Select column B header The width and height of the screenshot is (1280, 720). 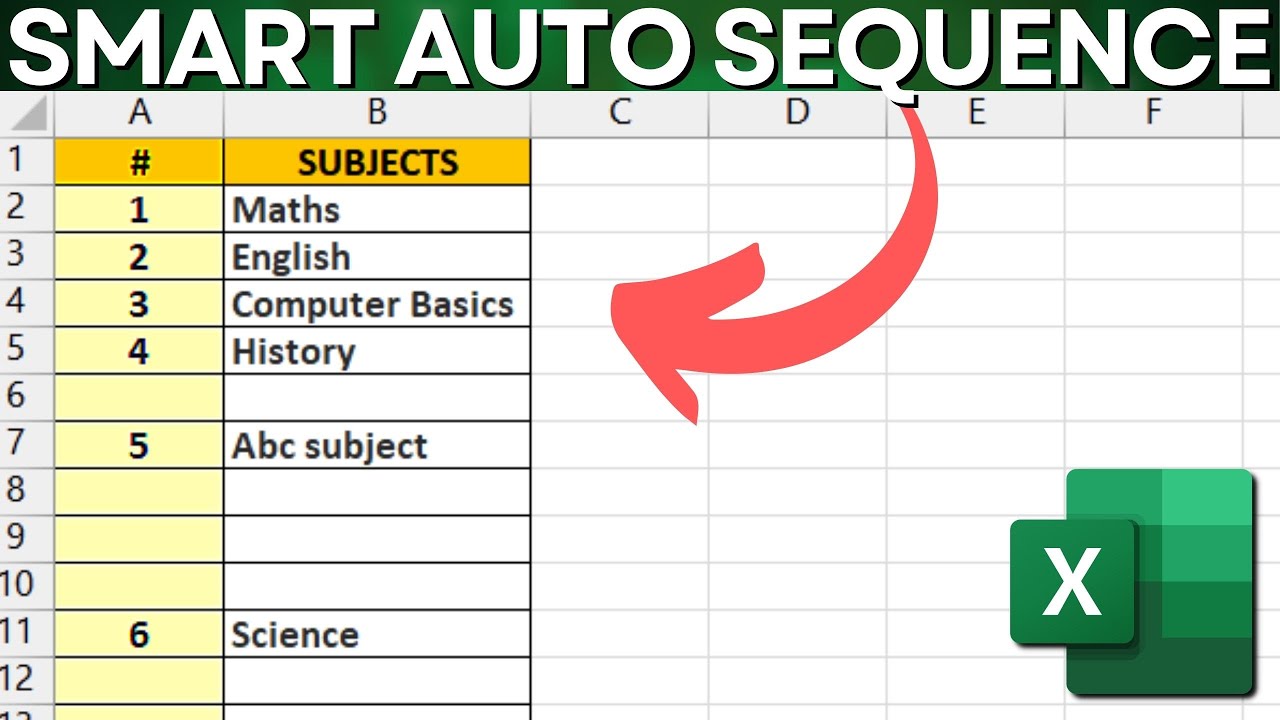(x=377, y=113)
